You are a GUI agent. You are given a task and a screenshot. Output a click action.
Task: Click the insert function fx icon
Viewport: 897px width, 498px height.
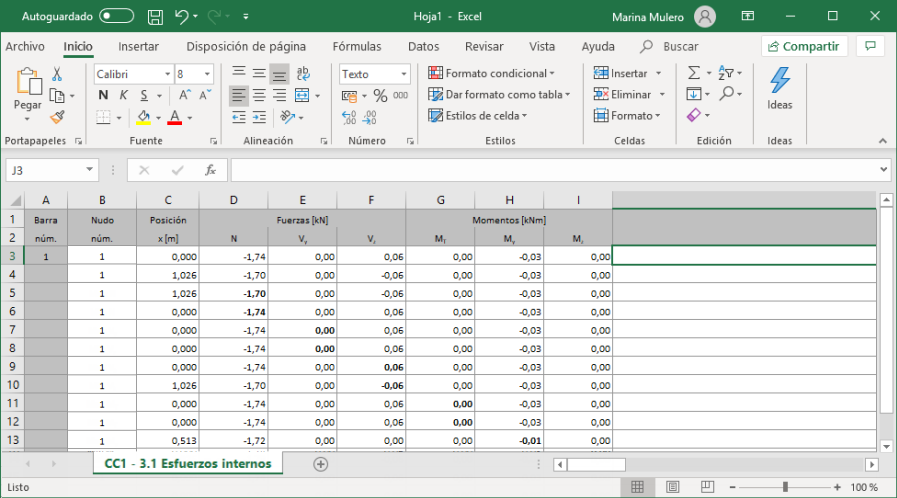click(211, 170)
